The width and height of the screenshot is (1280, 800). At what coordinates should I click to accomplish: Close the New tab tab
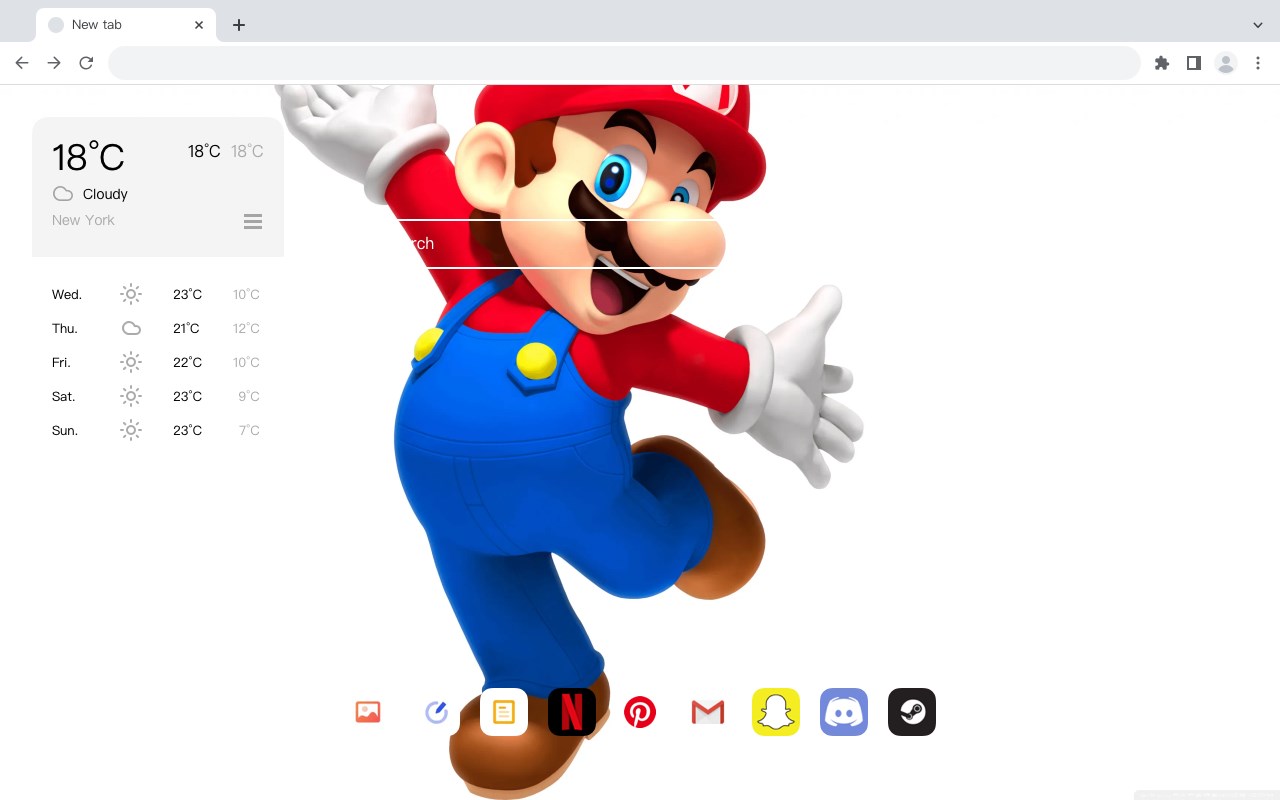(199, 25)
